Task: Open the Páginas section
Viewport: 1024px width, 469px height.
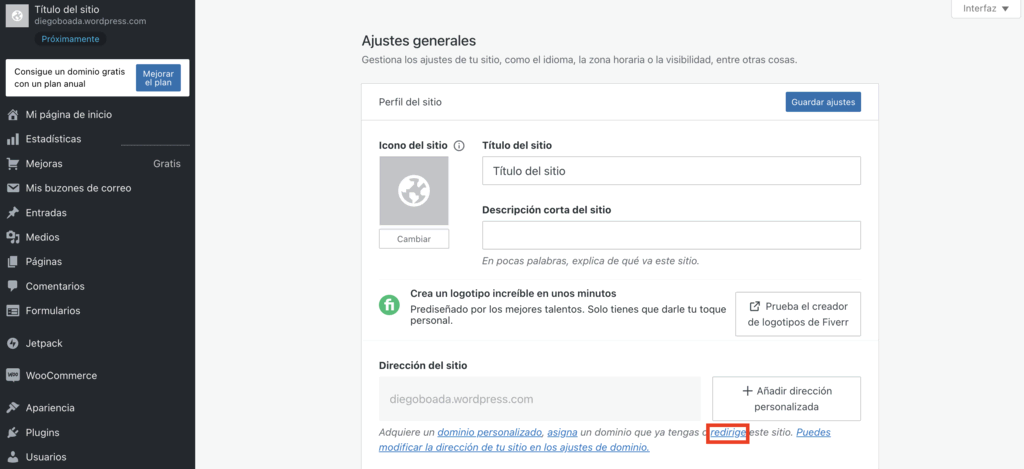Action: click(x=44, y=262)
